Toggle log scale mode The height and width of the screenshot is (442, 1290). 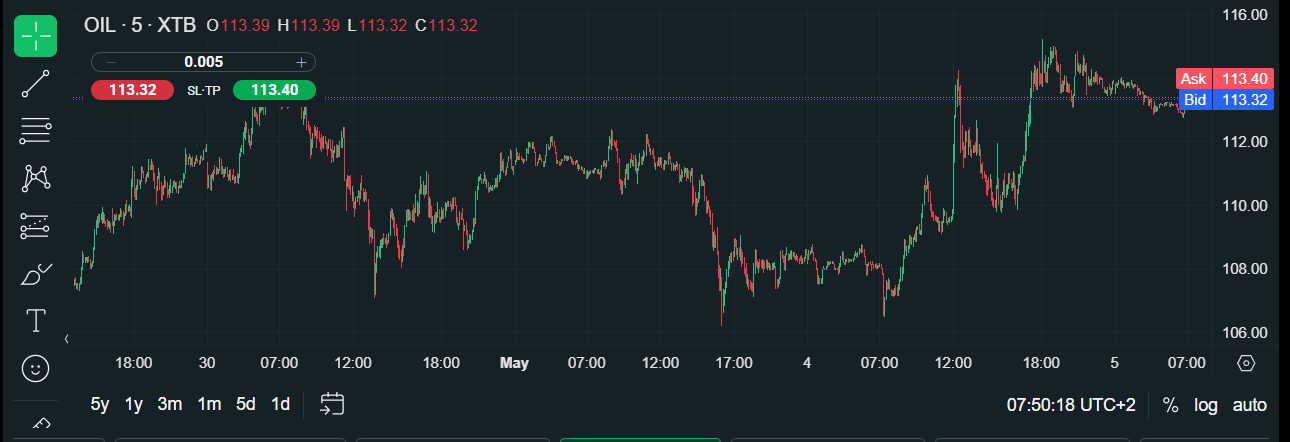click(1206, 405)
